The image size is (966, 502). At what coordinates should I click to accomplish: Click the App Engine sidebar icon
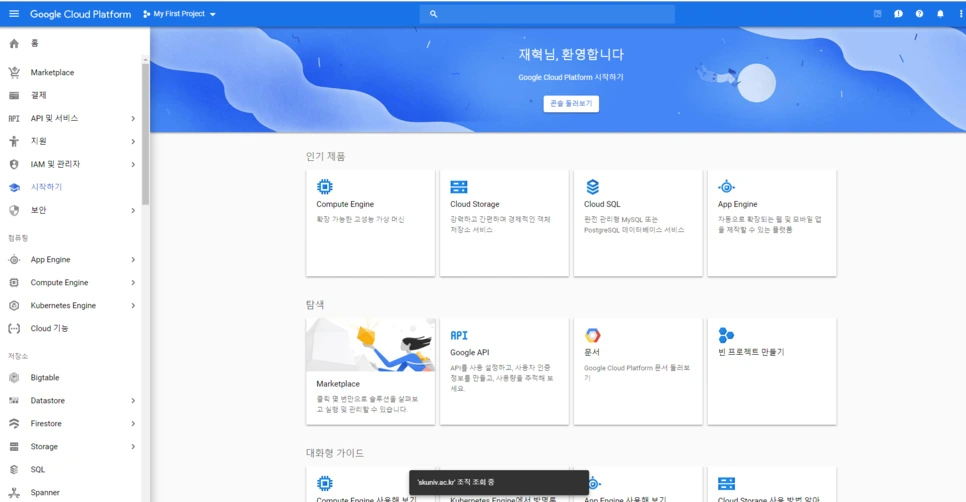14,259
